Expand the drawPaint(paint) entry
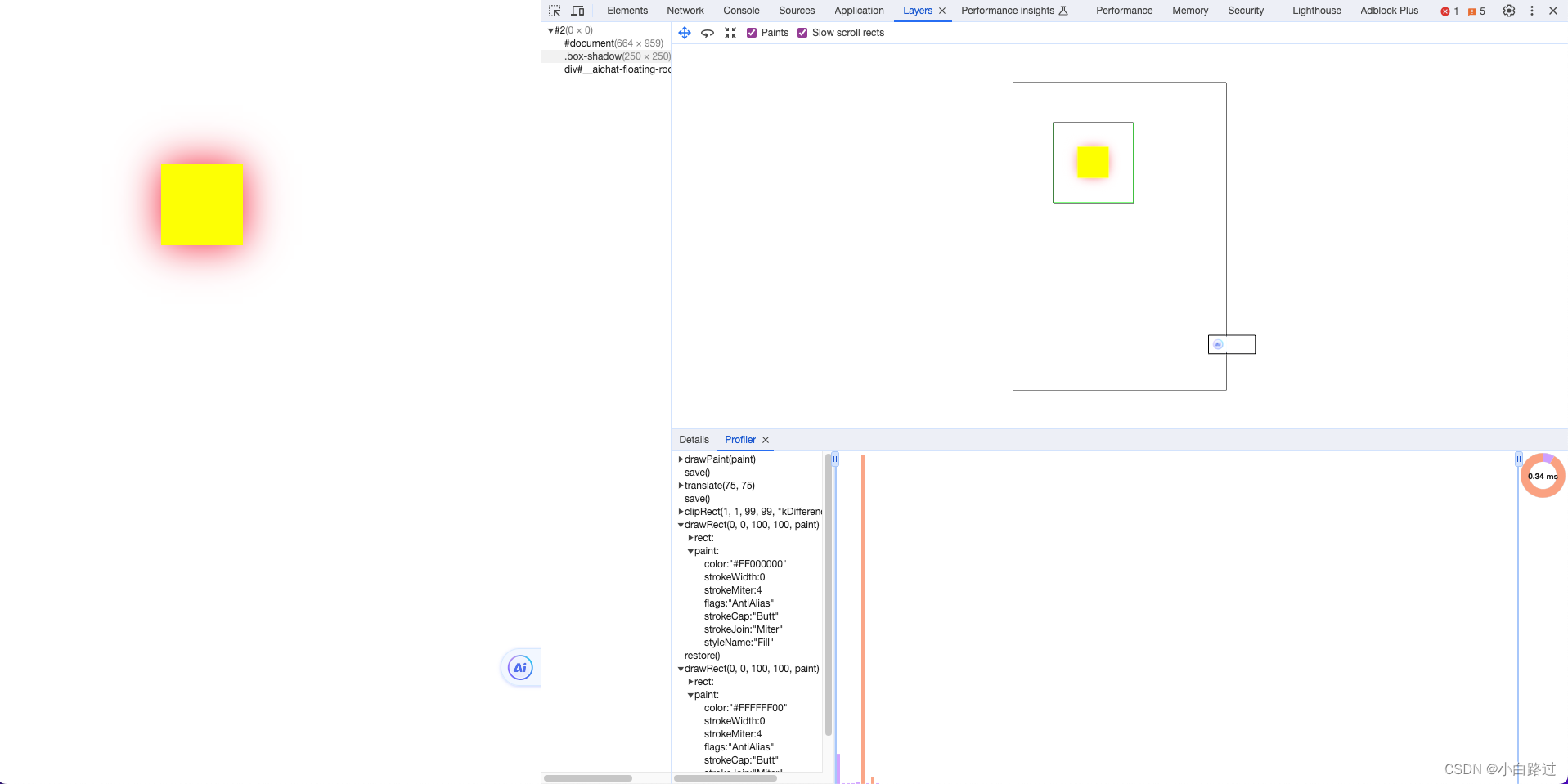The height and width of the screenshot is (784, 1568). click(681, 459)
